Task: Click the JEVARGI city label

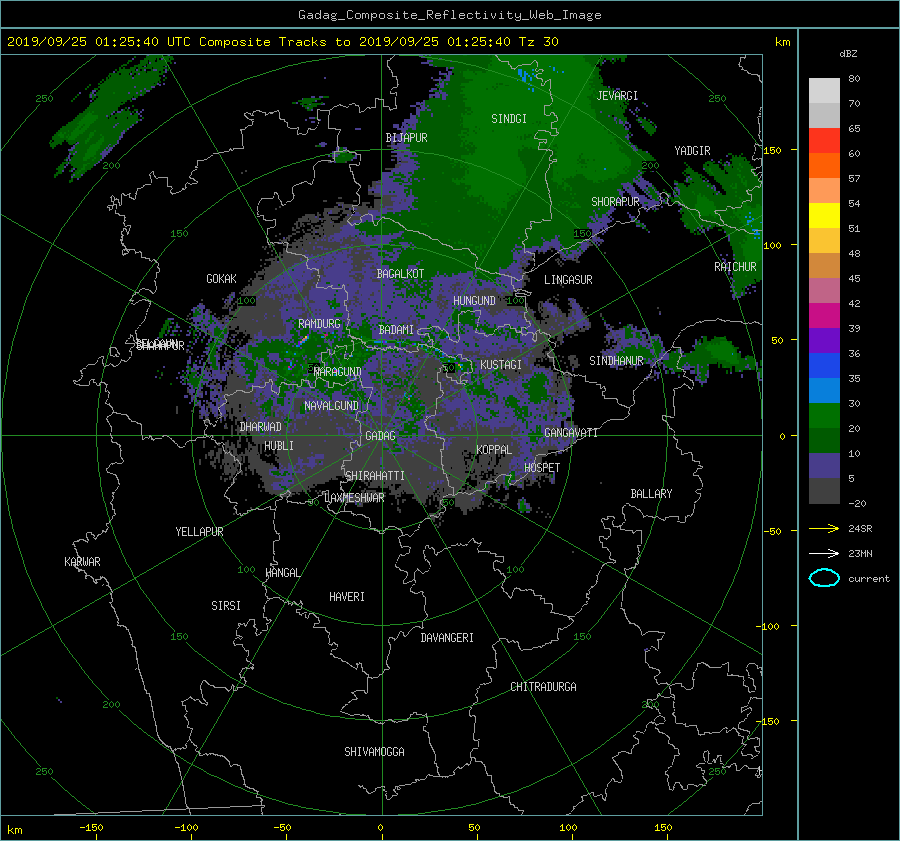Action: pyautogui.click(x=617, y=96)
